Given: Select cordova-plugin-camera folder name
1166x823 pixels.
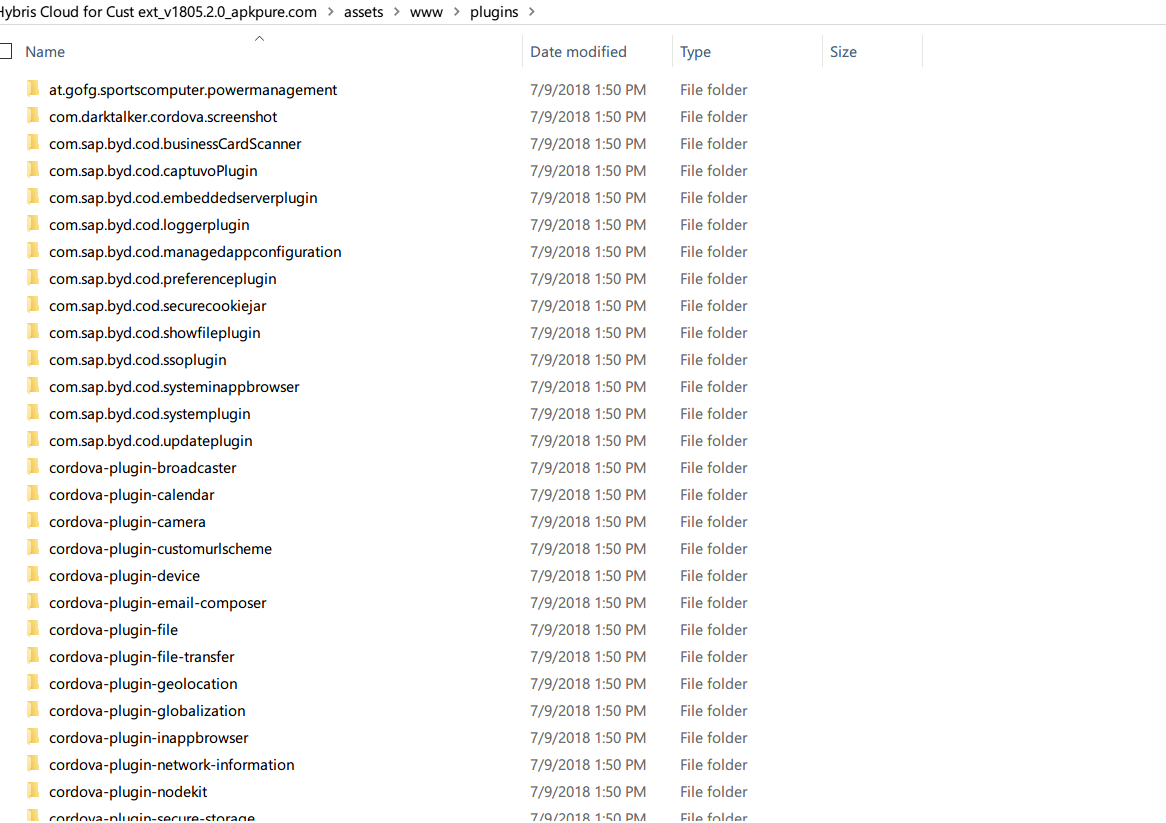Looking at the screenshot, I should [127, 522].
